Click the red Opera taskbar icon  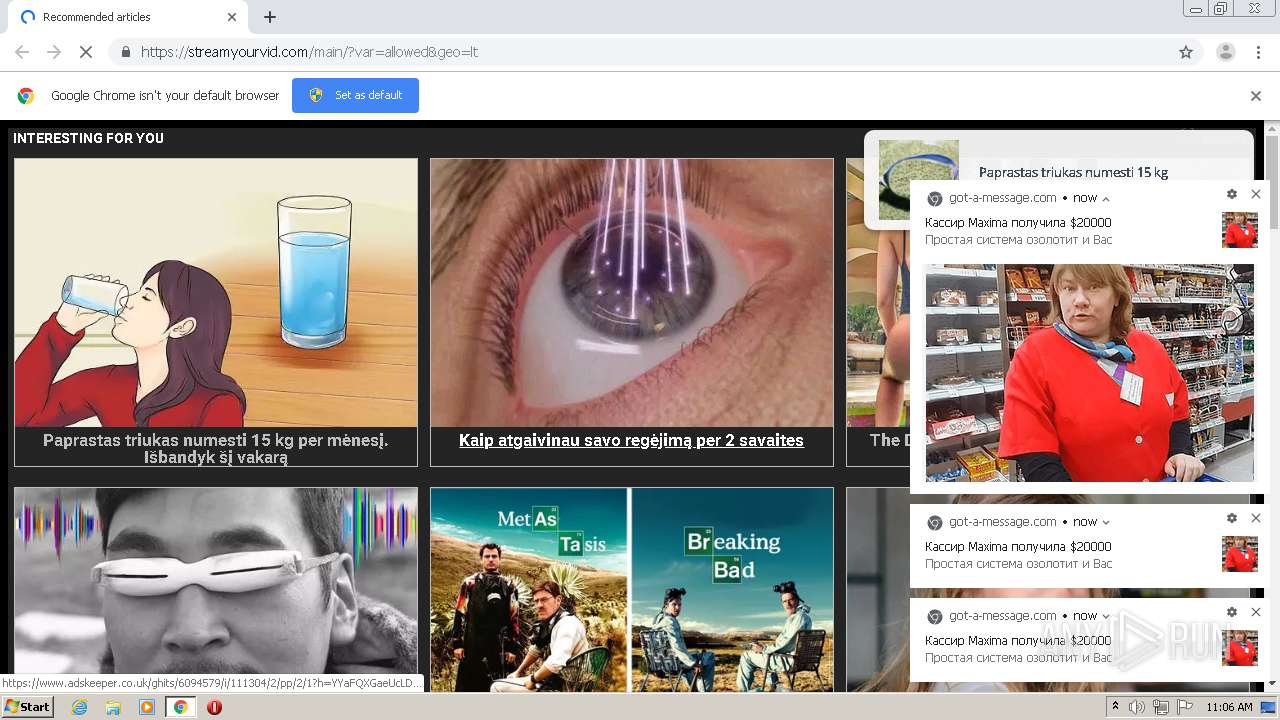pyautogui.click(x=214, y=707)
